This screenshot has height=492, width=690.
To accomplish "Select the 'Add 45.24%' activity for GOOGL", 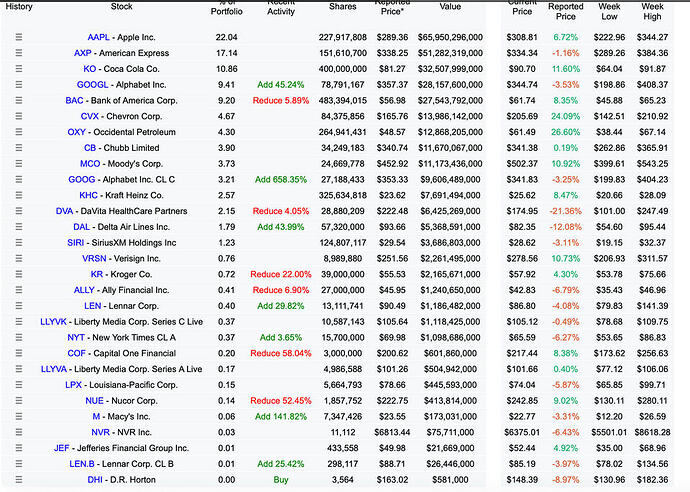I will 281,84.
